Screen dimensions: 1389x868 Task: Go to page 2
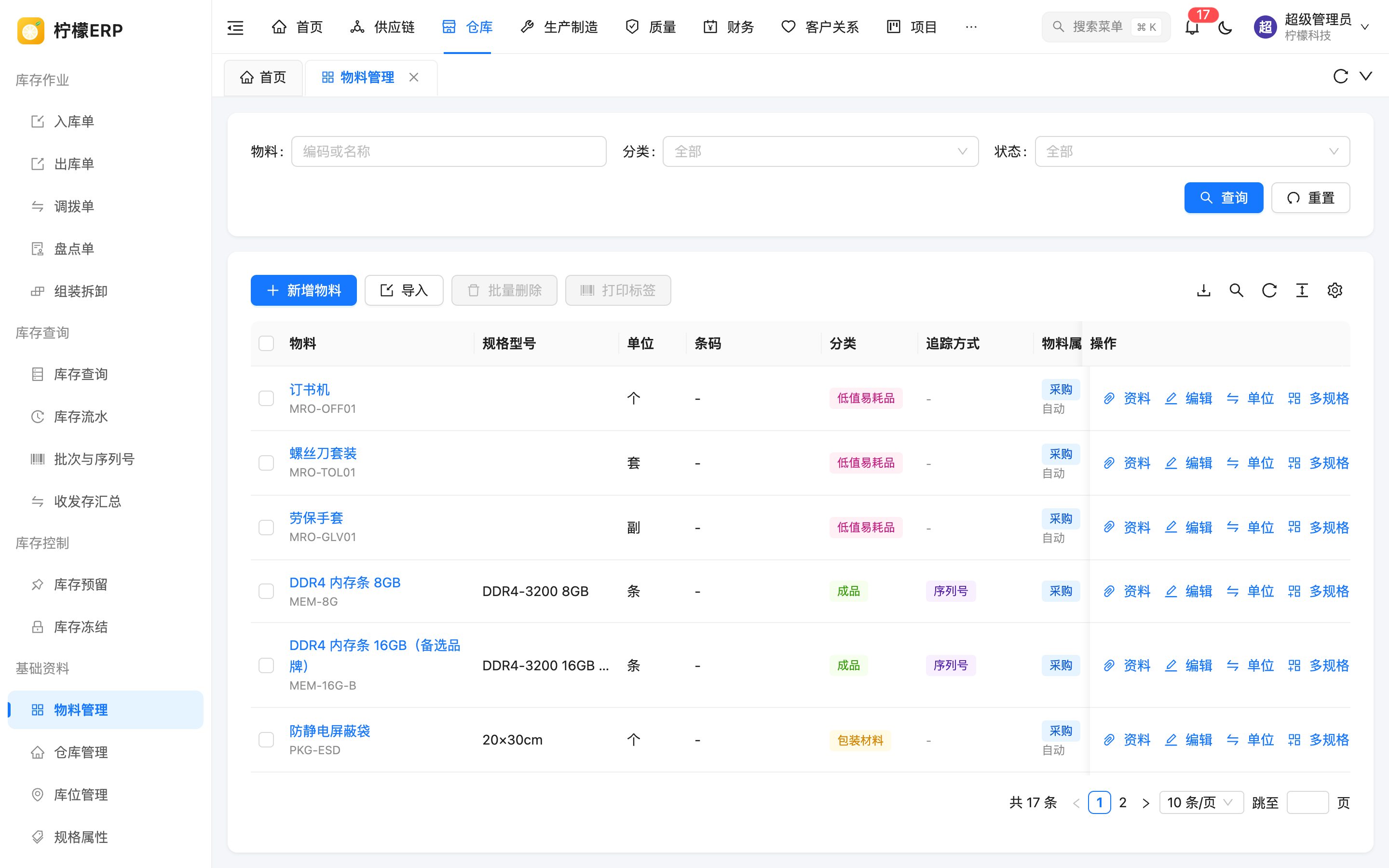(x=1123, y=802)
